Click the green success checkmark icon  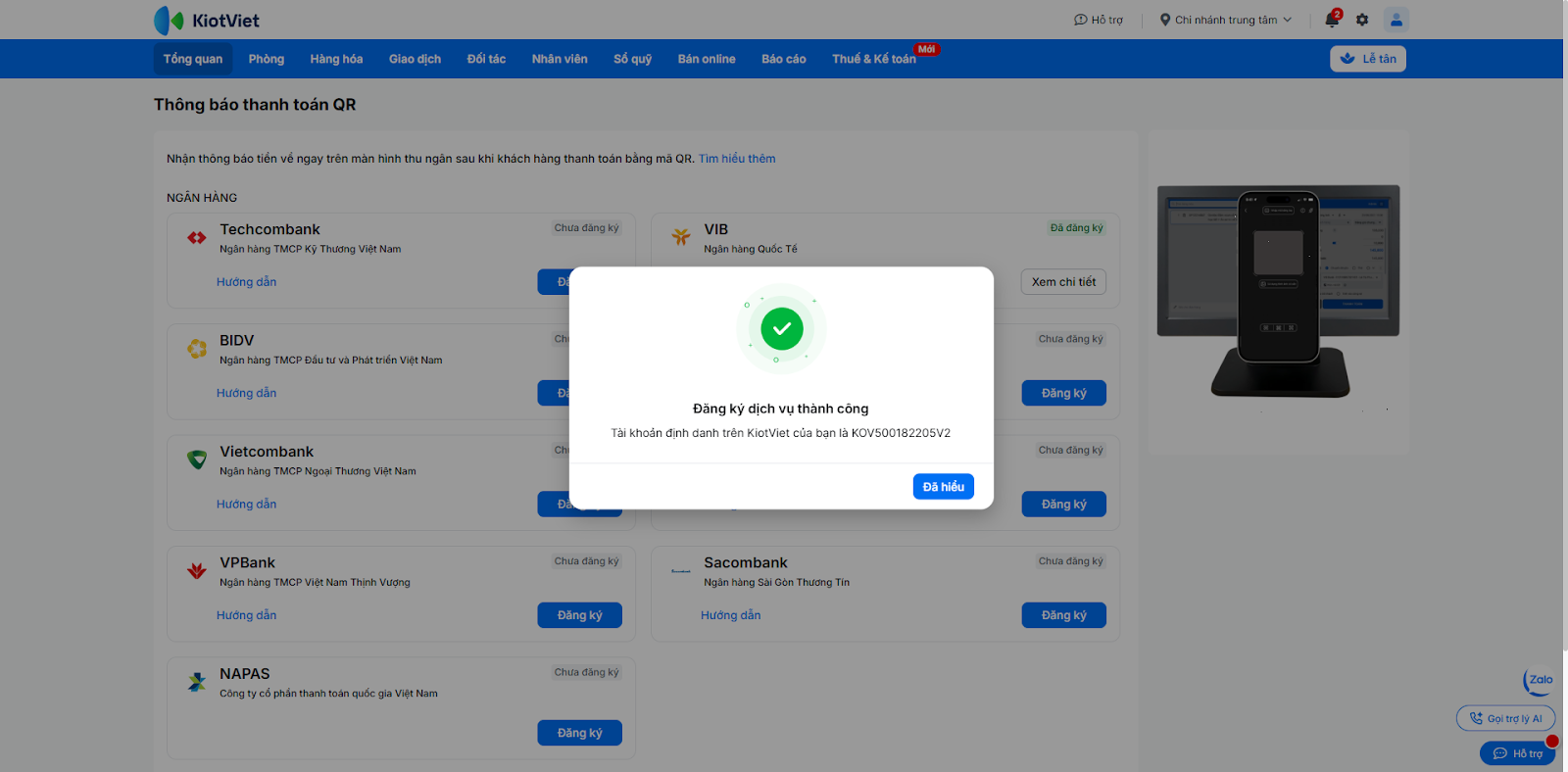[x=782, y=329]
